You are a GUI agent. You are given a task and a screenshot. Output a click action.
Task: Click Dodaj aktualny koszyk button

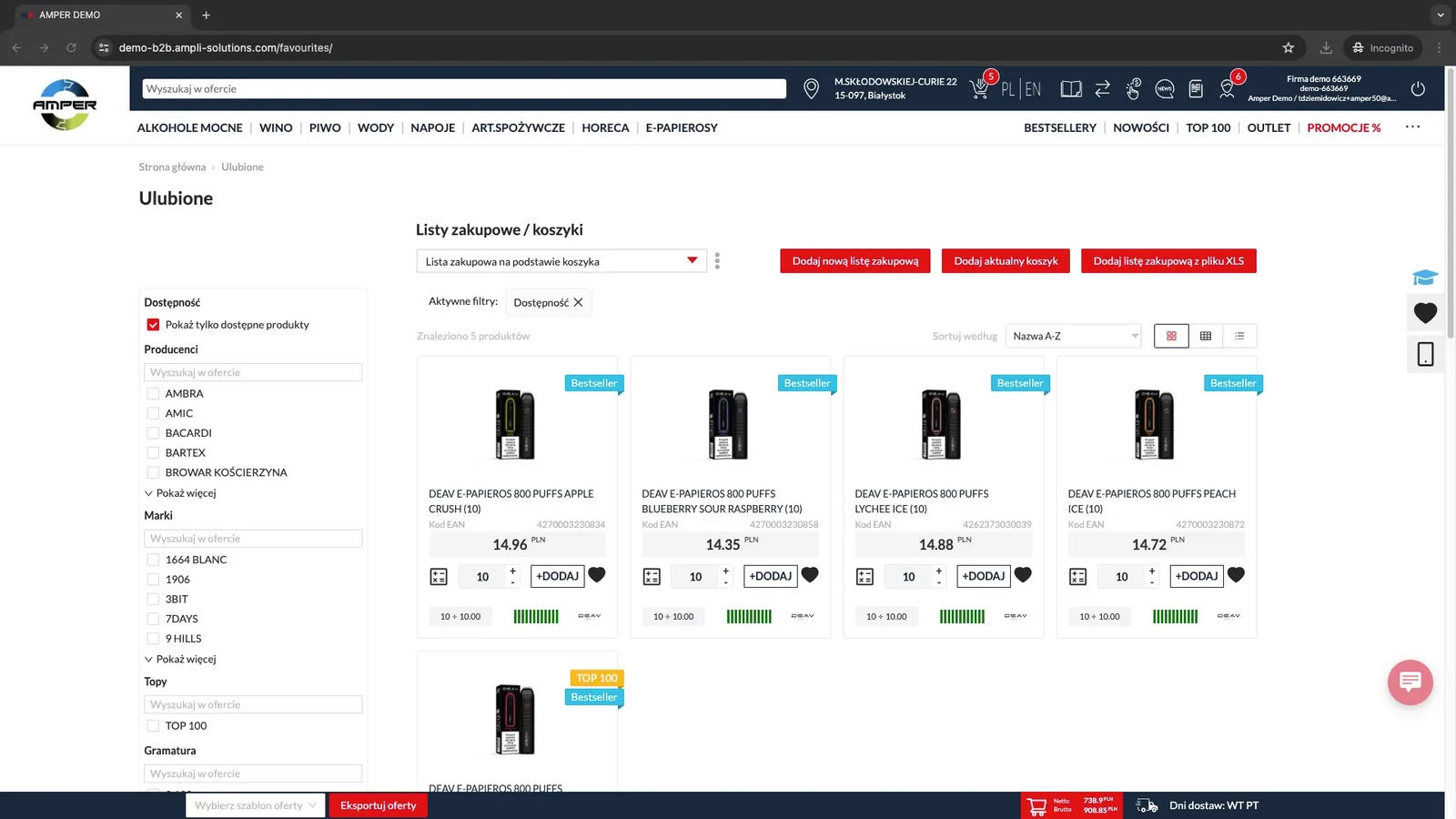tap(1006, 261)
